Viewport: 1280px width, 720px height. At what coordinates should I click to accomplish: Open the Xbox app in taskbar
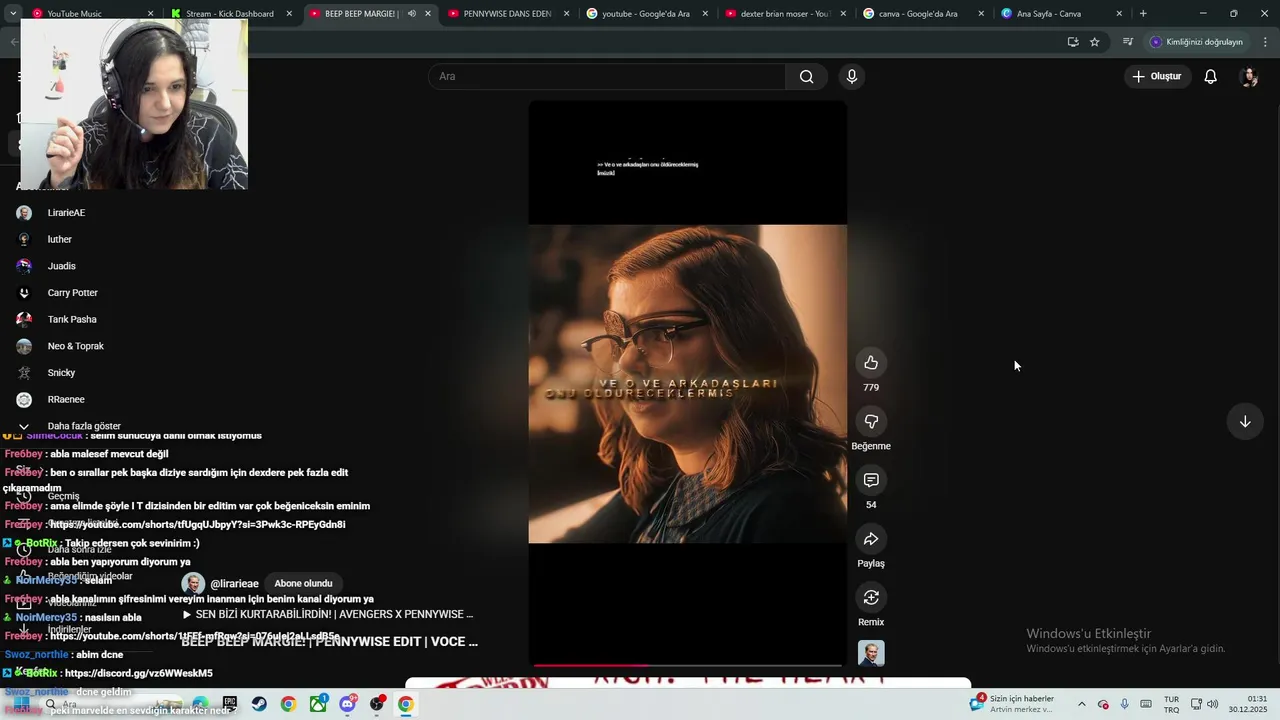318,704
